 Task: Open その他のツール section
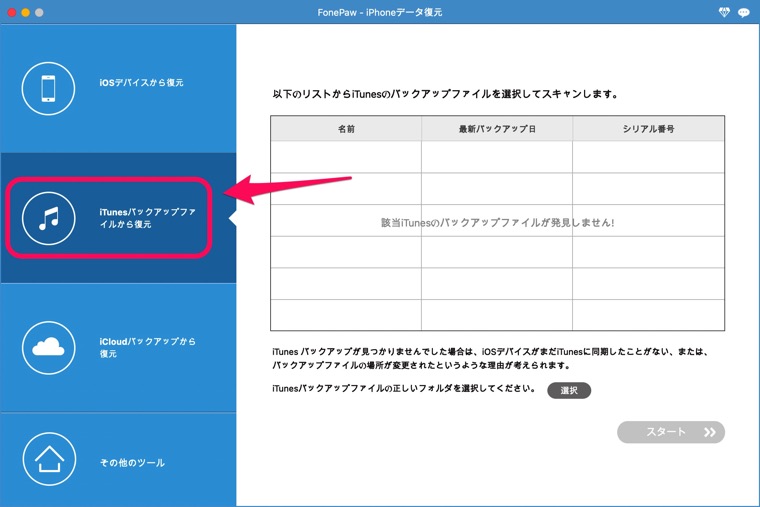click(118, 459)
